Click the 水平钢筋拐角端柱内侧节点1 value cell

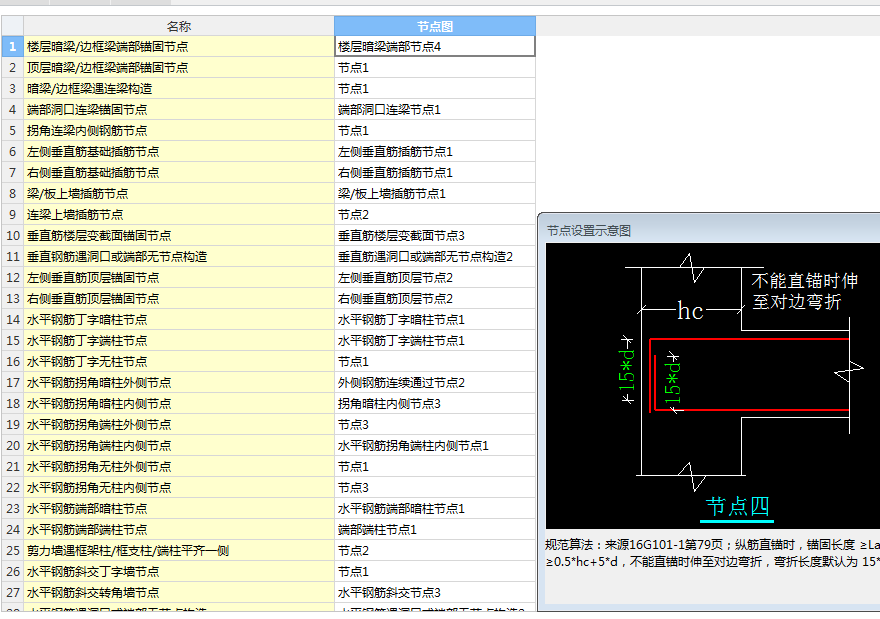(x=435, y=446)
